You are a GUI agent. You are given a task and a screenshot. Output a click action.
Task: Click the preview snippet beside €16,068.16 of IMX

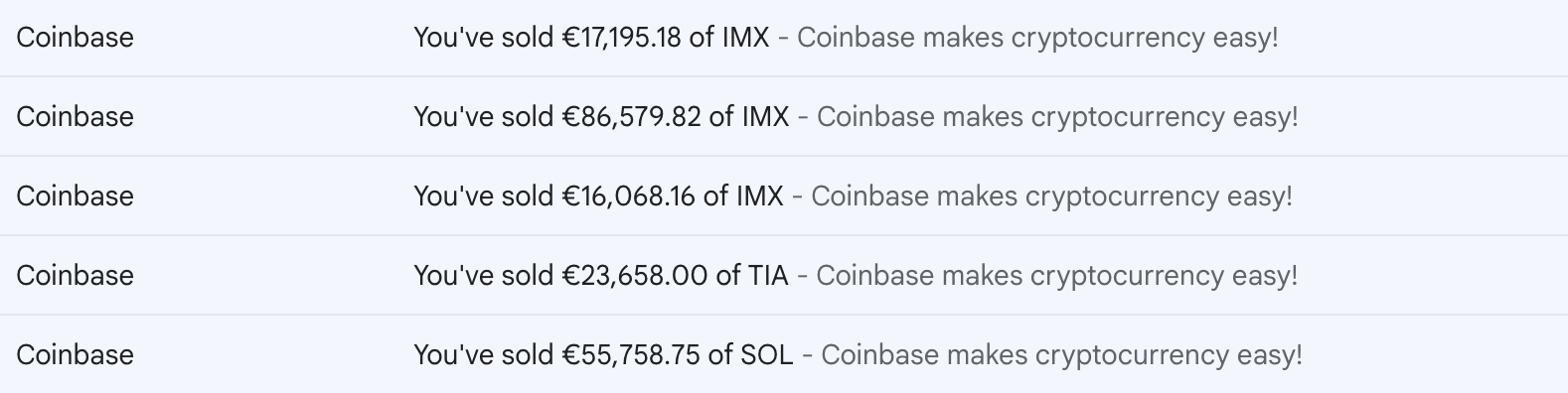(1051, 196)
